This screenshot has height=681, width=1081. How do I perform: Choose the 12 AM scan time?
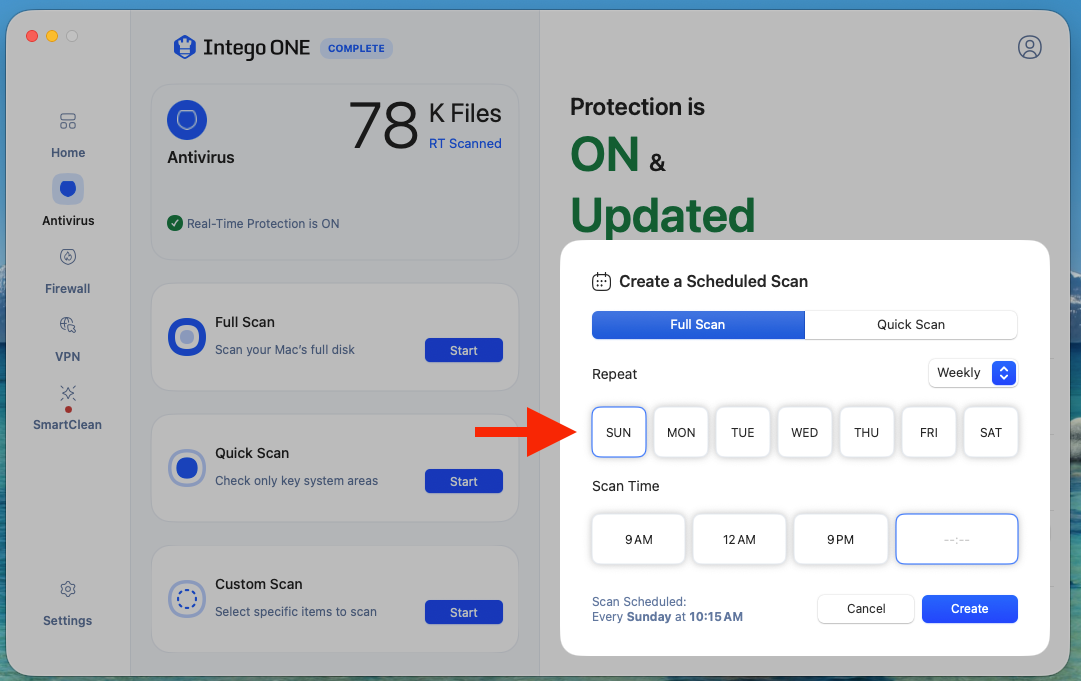739,539
